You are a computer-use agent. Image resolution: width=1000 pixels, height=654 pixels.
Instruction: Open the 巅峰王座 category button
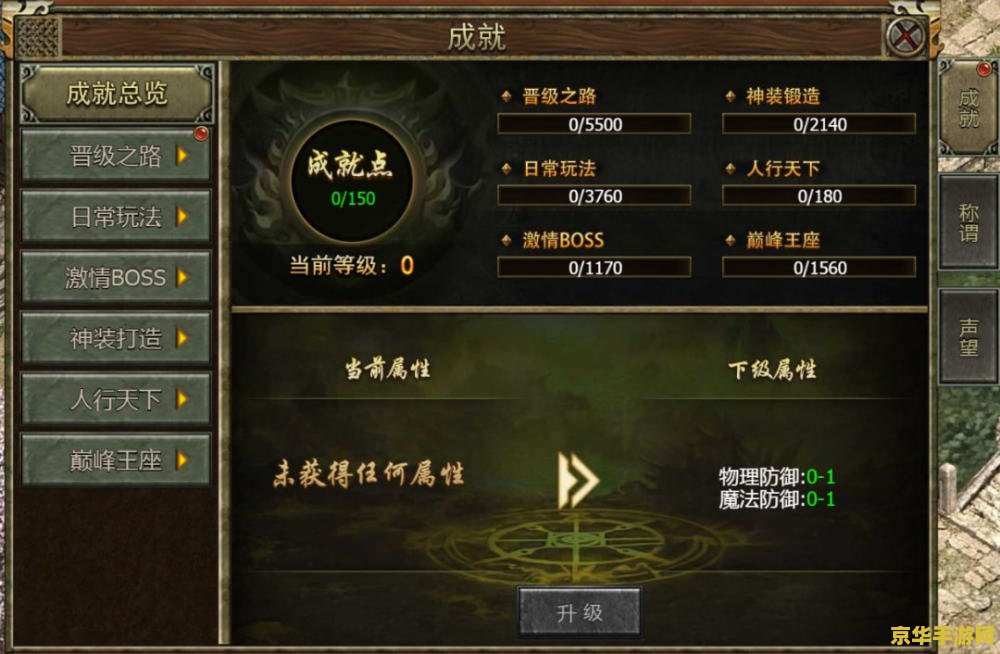(x=116, y=460)
